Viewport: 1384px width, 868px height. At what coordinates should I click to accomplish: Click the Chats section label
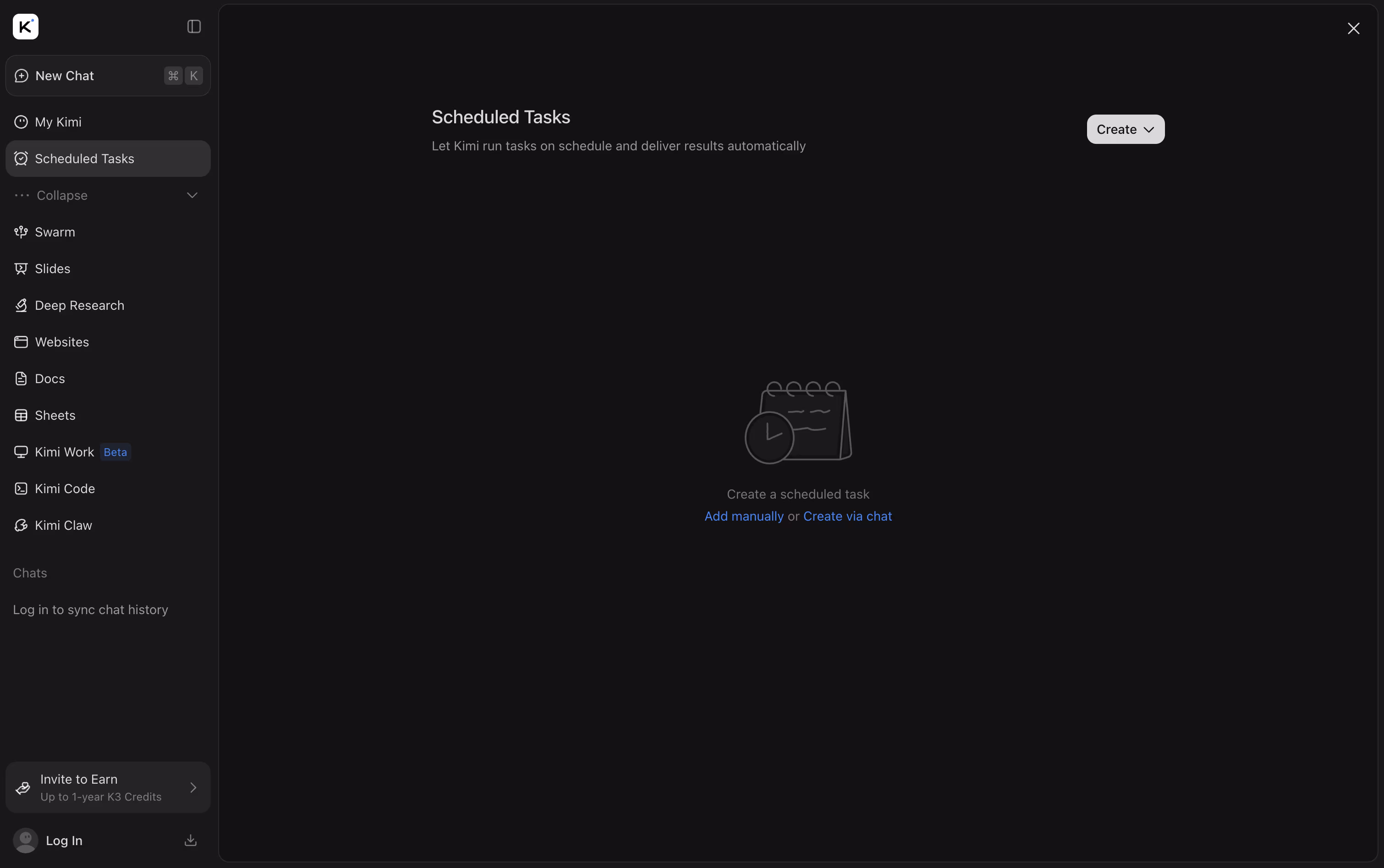pyautogui.click(x=30, y=573)
